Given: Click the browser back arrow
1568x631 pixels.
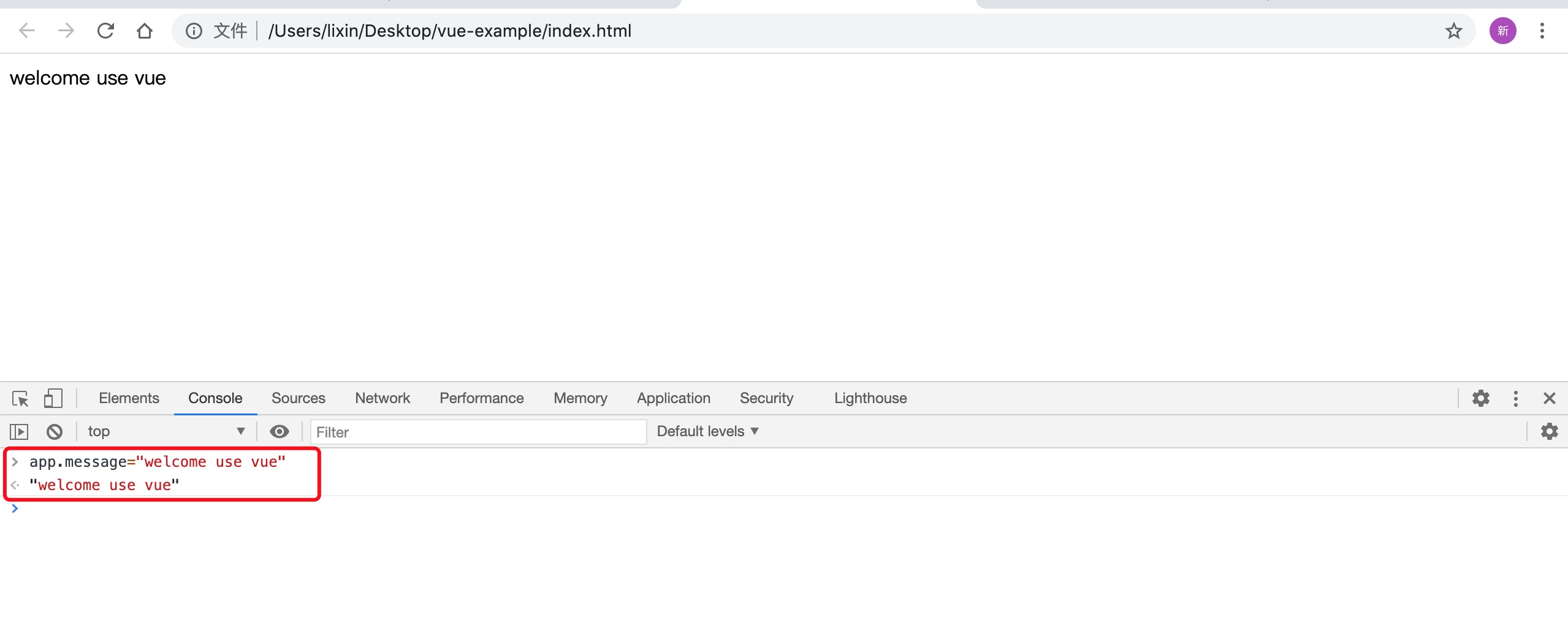Looking at the screenshot, I should coord(27,31).
